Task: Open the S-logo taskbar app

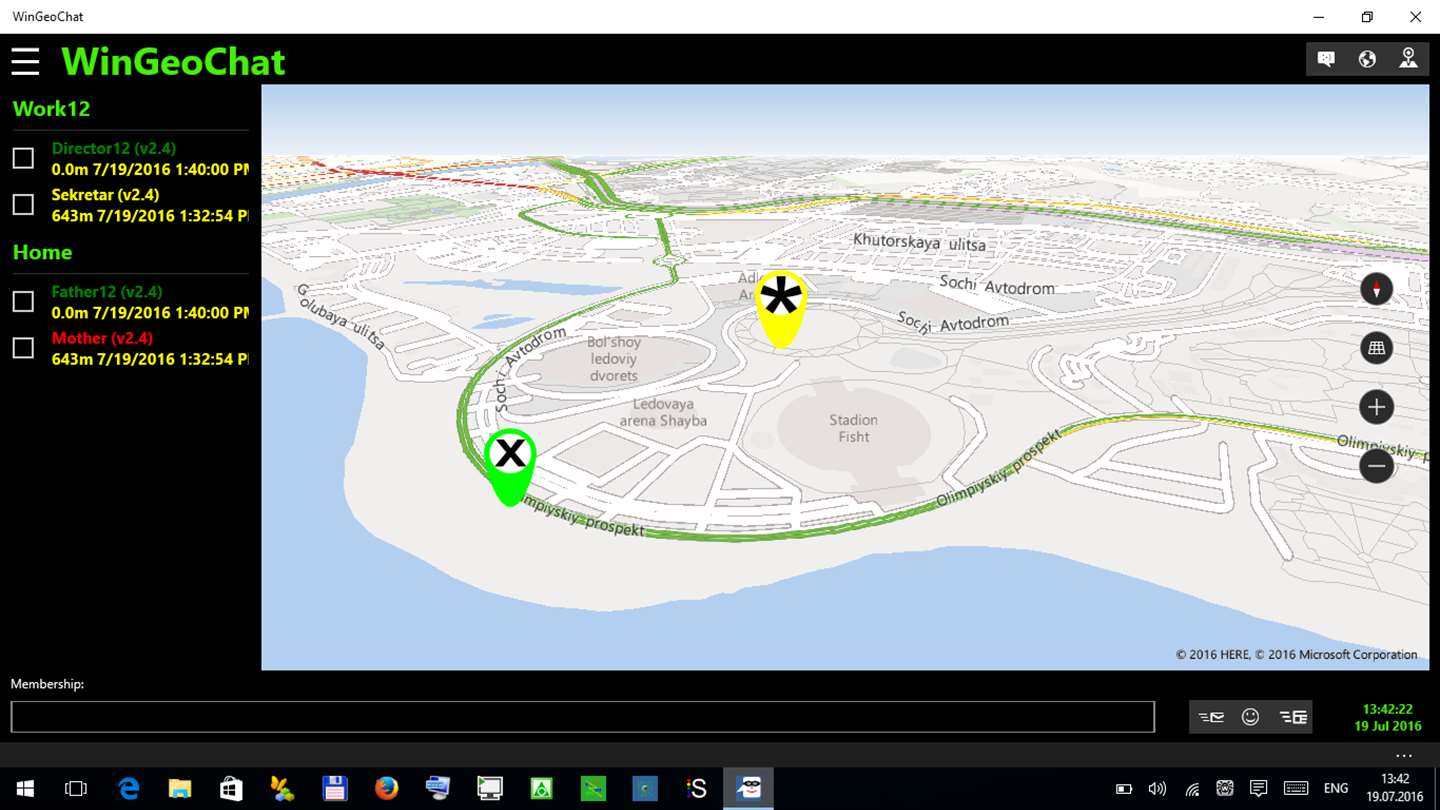Action: tap(696, 789)
